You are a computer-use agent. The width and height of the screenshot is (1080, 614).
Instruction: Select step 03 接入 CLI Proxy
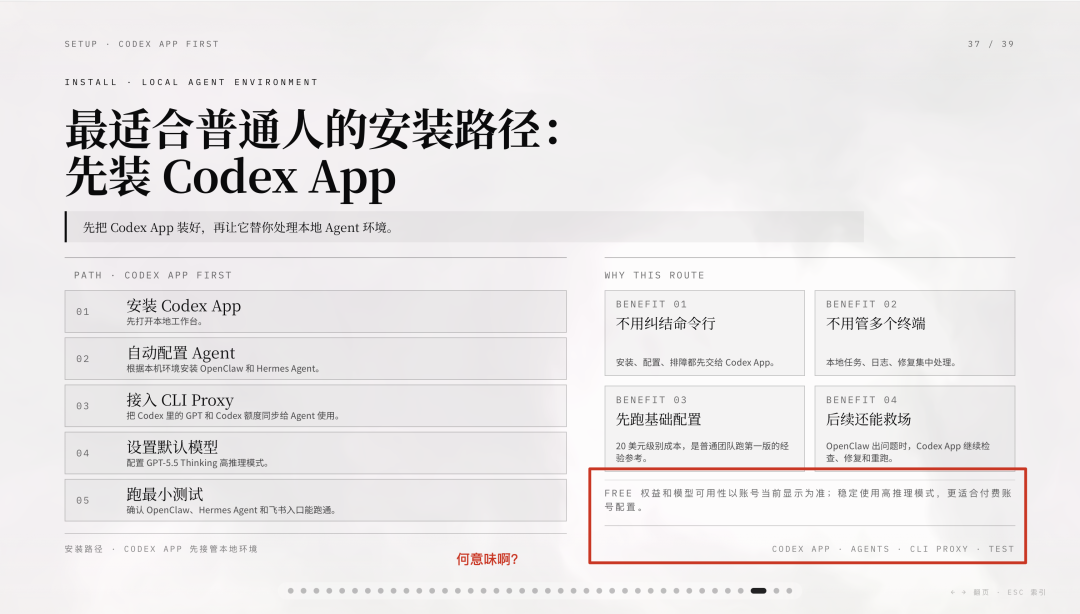point(315,406)
